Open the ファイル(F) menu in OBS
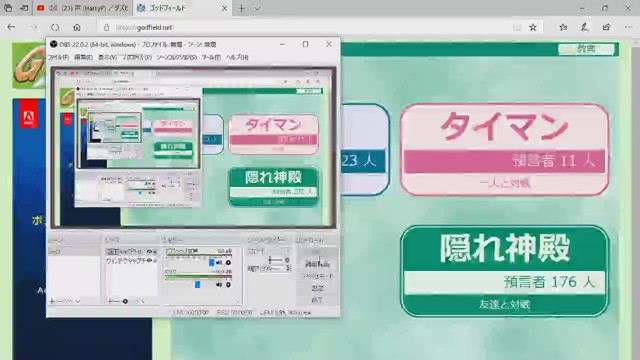 click(58, 57)
